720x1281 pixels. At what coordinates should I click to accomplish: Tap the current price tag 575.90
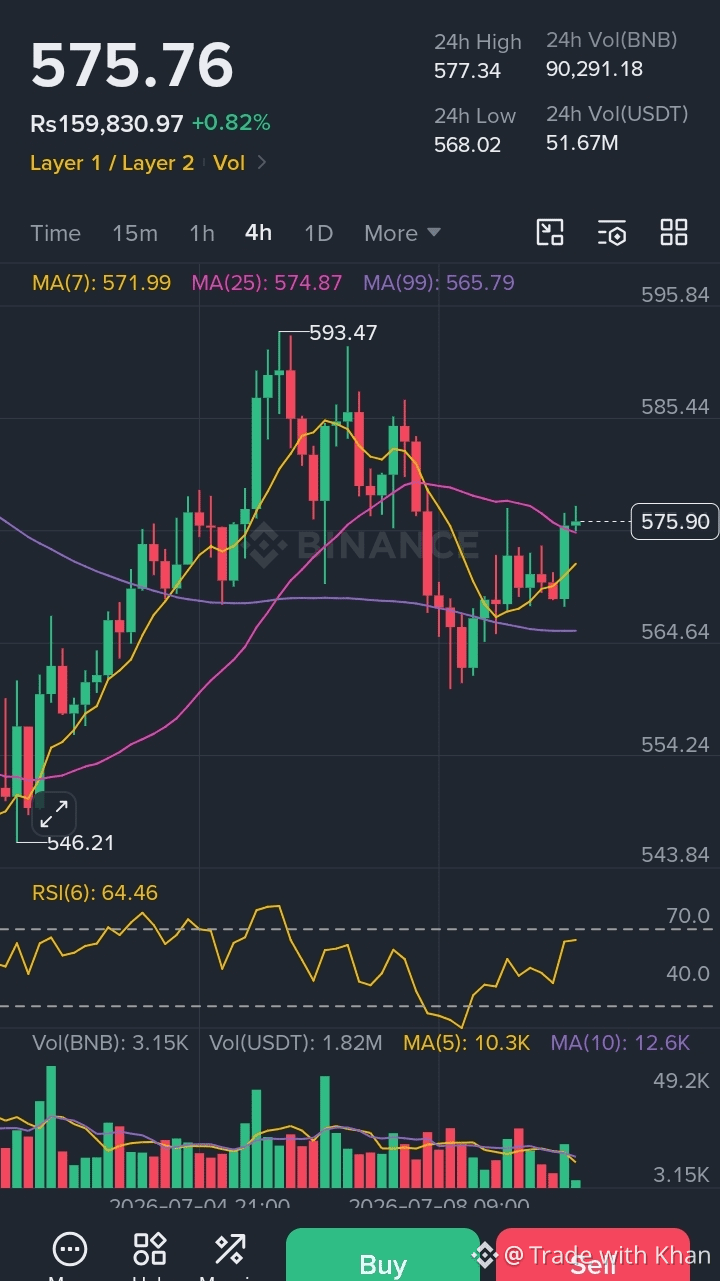(x=675, y=522)
